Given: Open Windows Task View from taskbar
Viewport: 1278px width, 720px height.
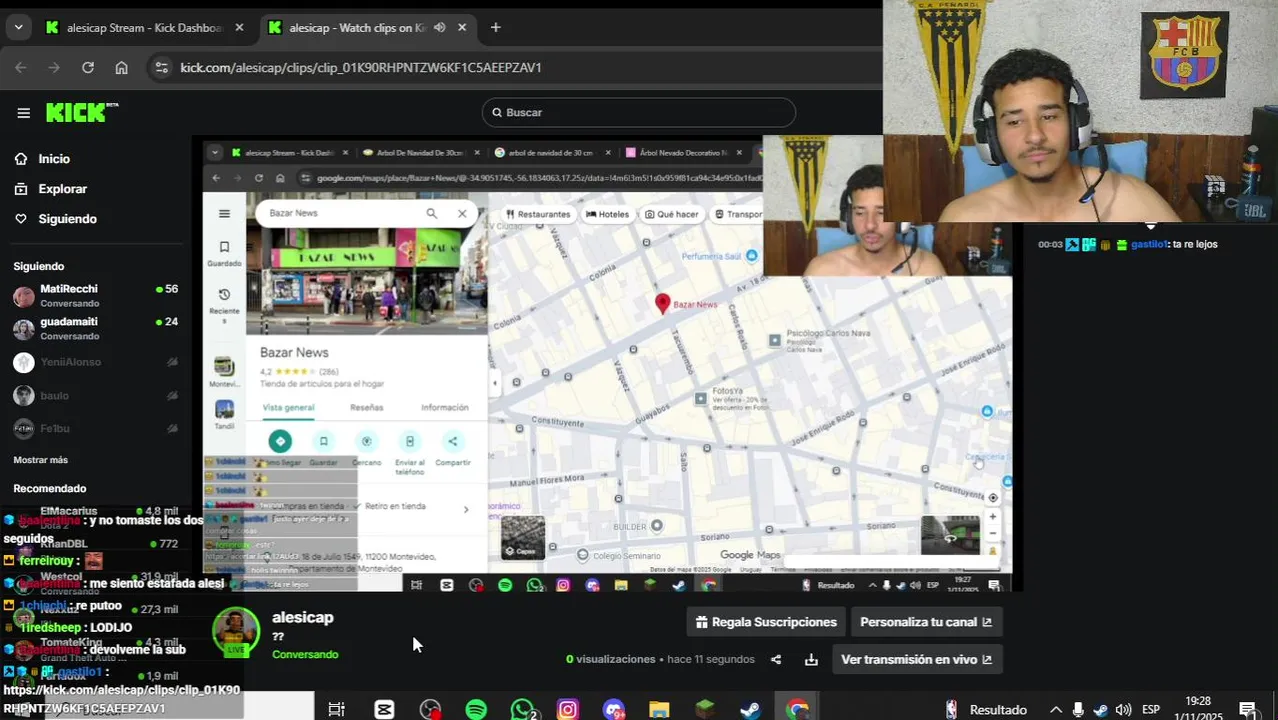Looking at the screenshot, I should click(x=336, y=709).
